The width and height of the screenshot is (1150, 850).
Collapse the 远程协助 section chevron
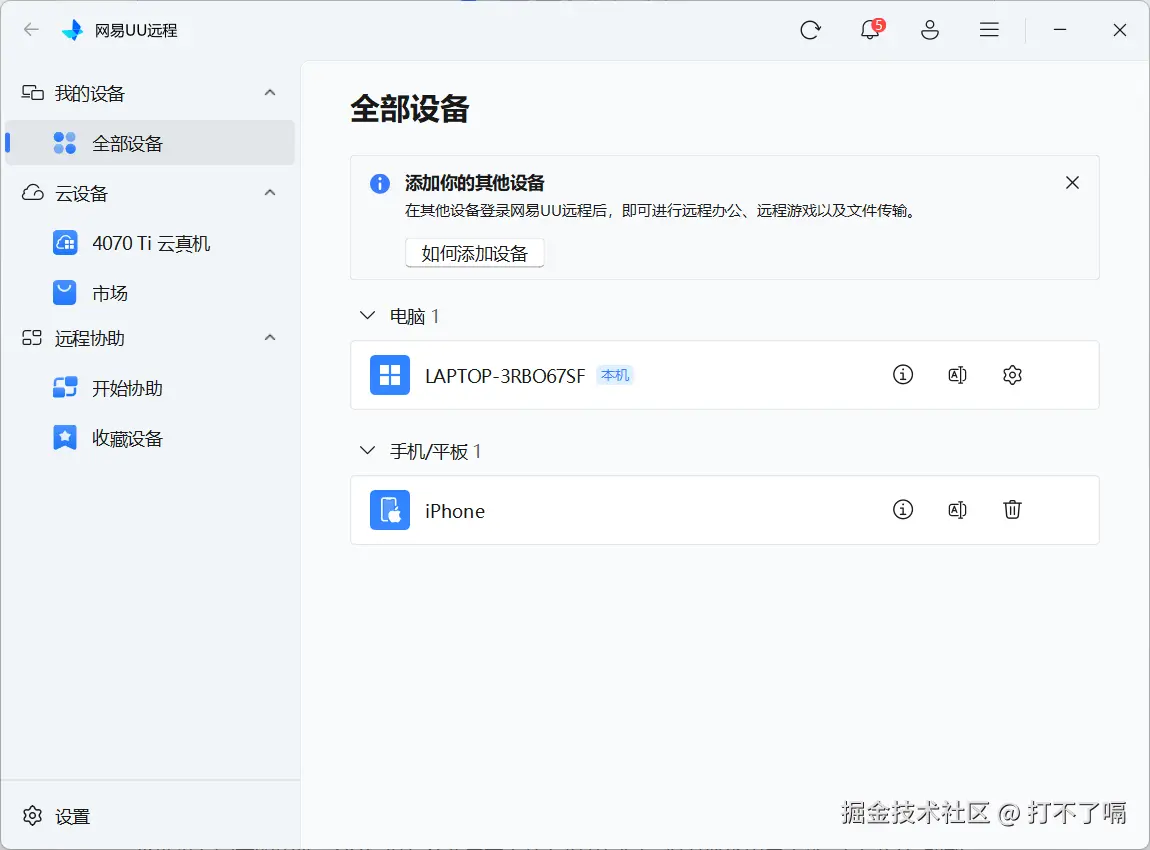coord(270,337)
